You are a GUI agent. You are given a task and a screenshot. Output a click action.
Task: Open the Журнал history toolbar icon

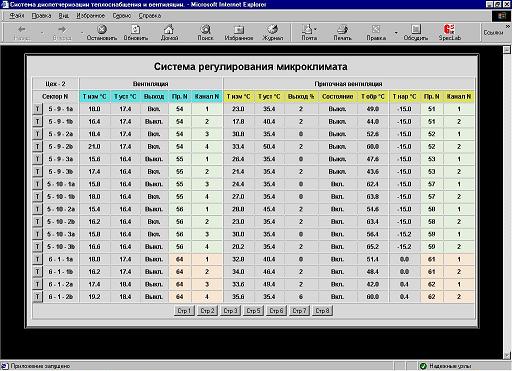273,30
